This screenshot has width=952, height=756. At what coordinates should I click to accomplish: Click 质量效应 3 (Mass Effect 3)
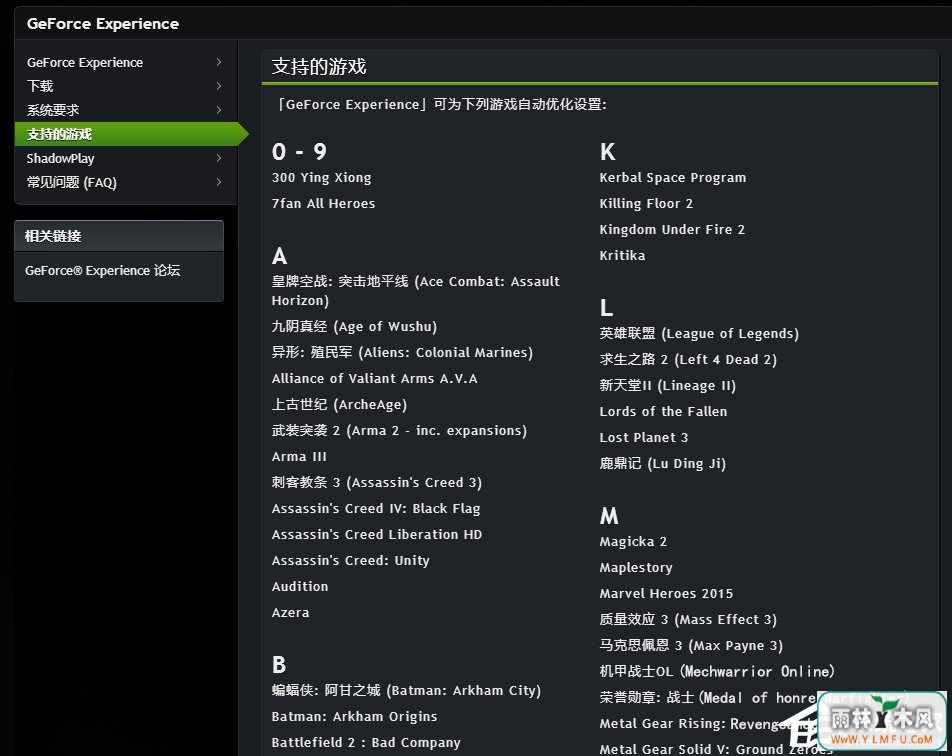(688, 620)
